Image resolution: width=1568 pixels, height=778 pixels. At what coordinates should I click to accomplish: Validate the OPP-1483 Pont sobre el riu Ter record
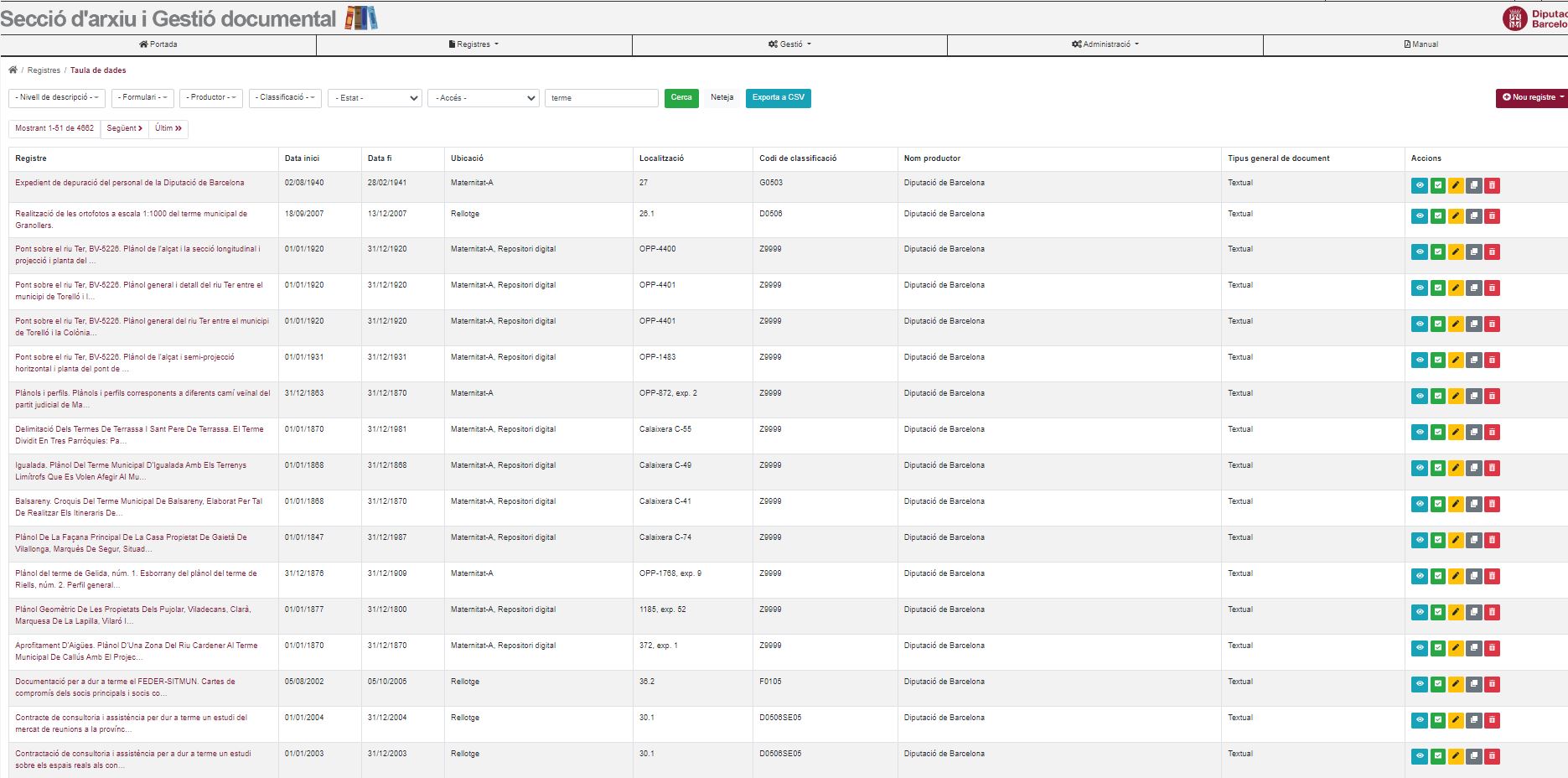click(1437, 360)
